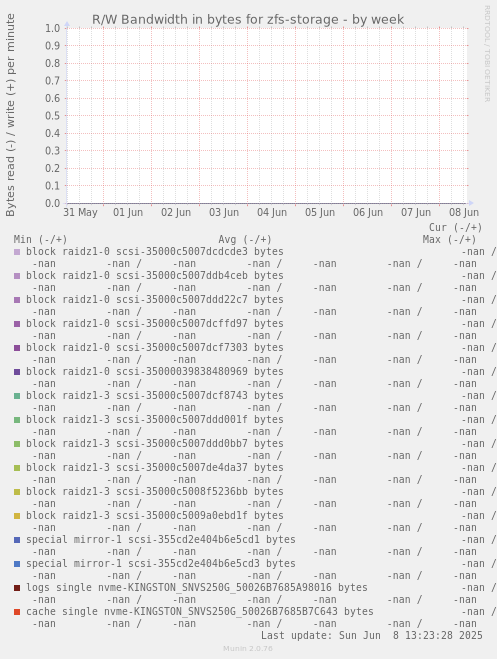497x659 pixels.
Task: Click the '06 Jun' date label
Action: click(368, 212)
